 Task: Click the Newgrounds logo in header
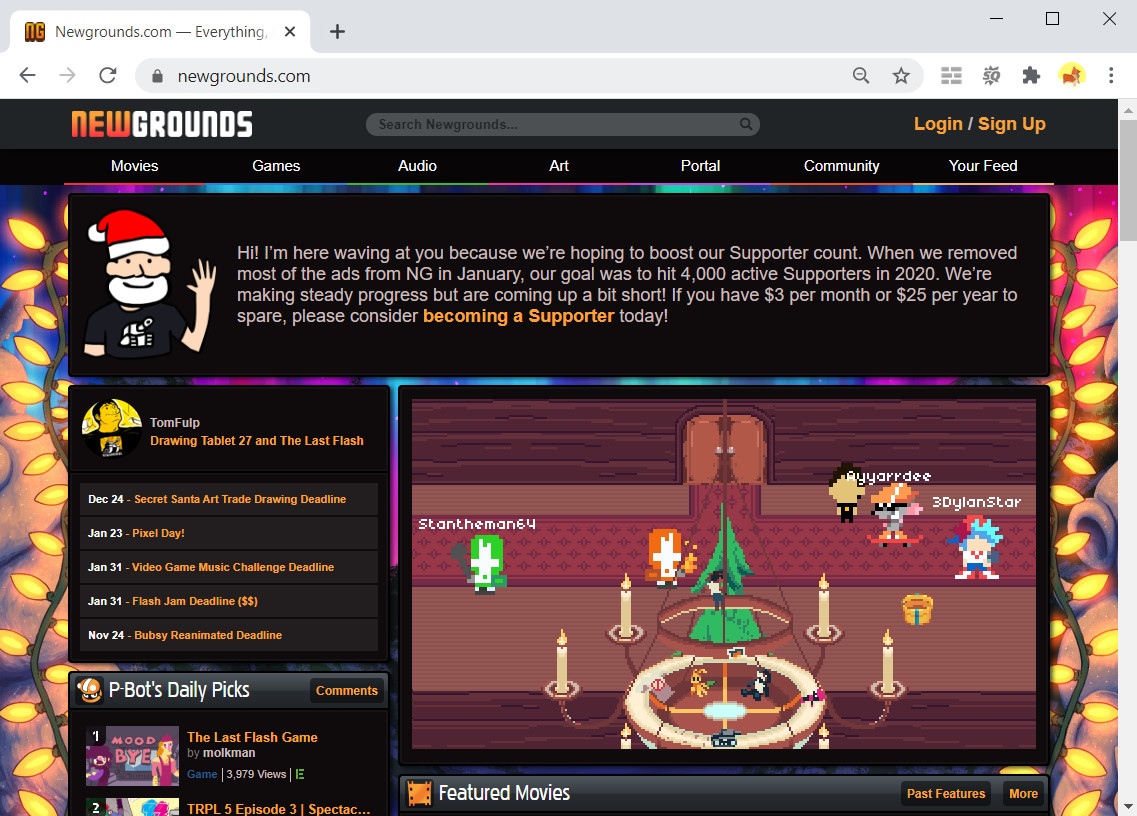point(162,124)
